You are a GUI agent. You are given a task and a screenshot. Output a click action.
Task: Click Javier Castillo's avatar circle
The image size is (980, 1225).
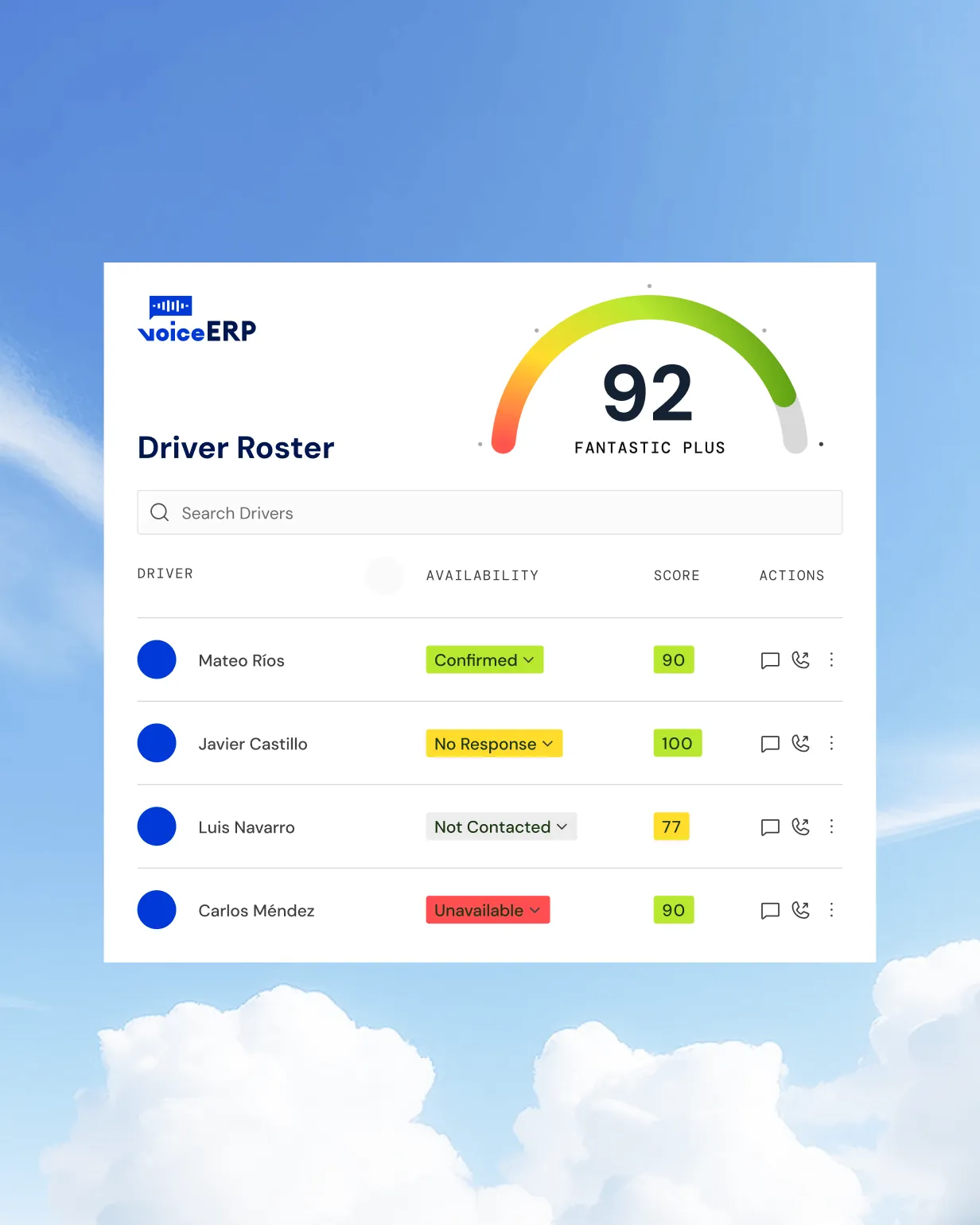(157, 744)
